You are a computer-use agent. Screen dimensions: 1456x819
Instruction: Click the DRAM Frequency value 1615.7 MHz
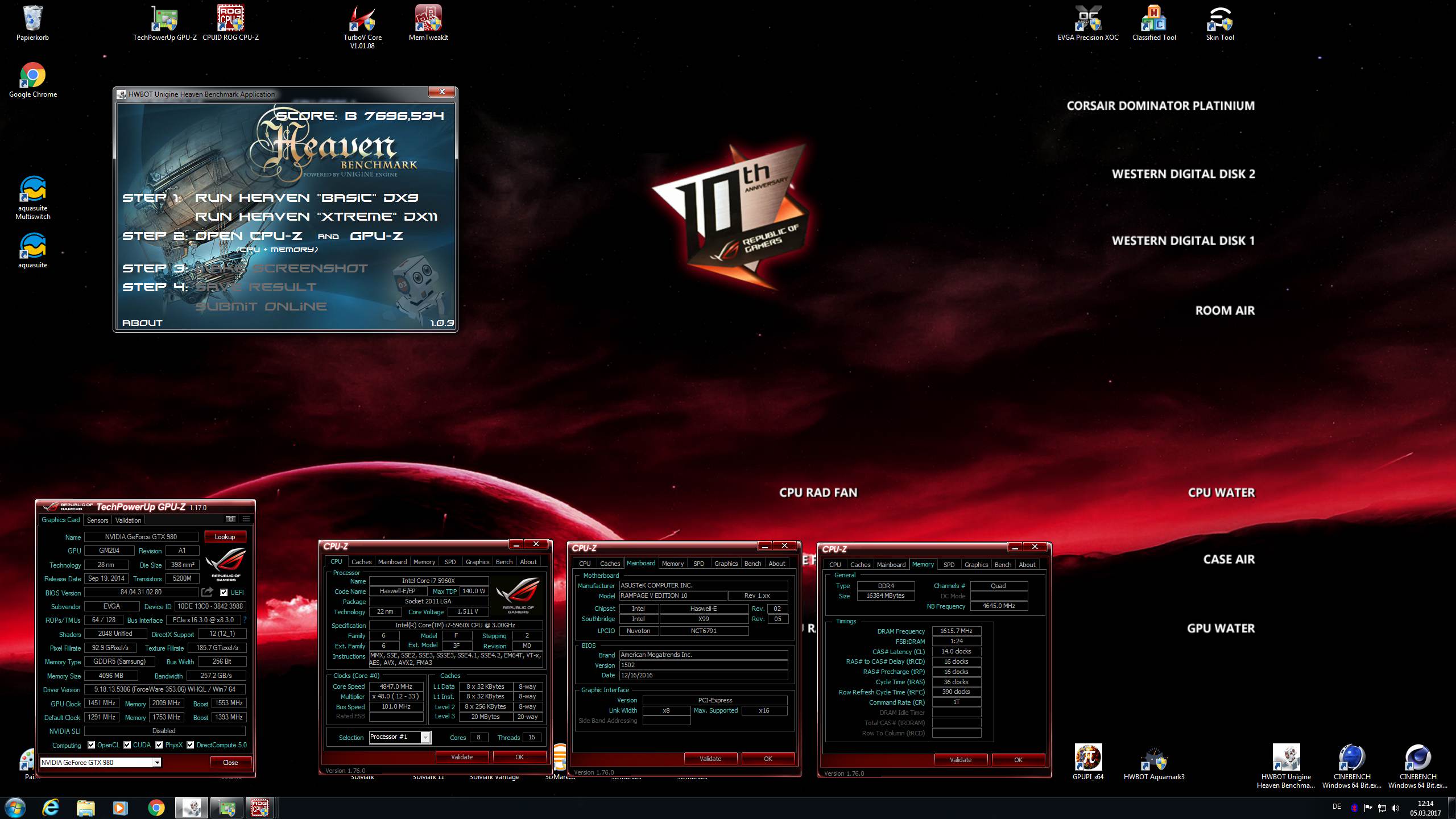point(957,631)
